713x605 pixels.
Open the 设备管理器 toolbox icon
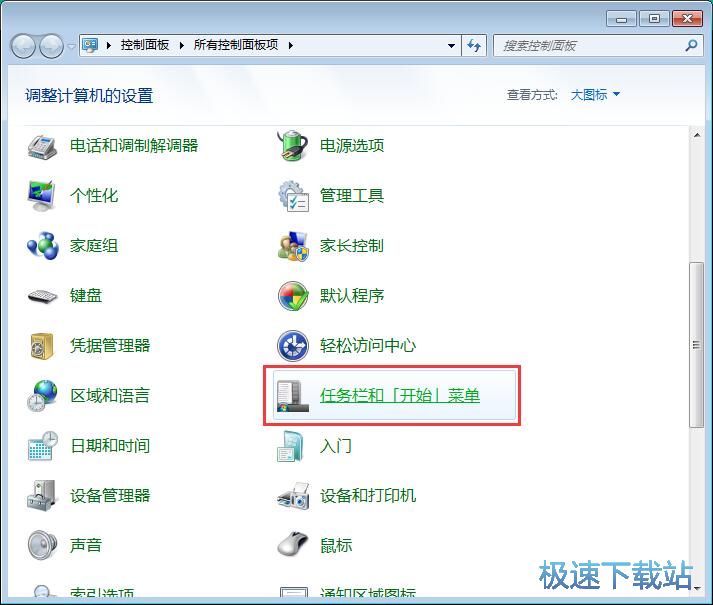[42, 495]
